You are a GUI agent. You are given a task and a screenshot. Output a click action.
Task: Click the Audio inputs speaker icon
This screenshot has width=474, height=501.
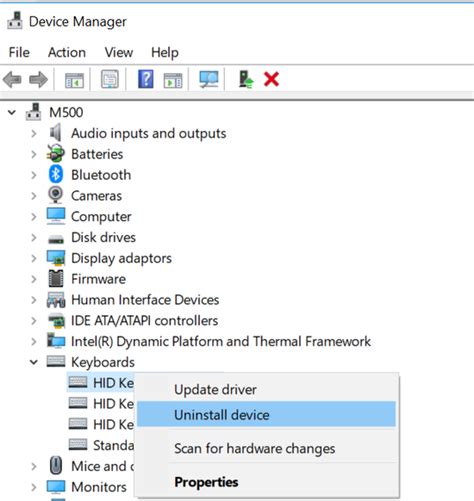[56, 132]
